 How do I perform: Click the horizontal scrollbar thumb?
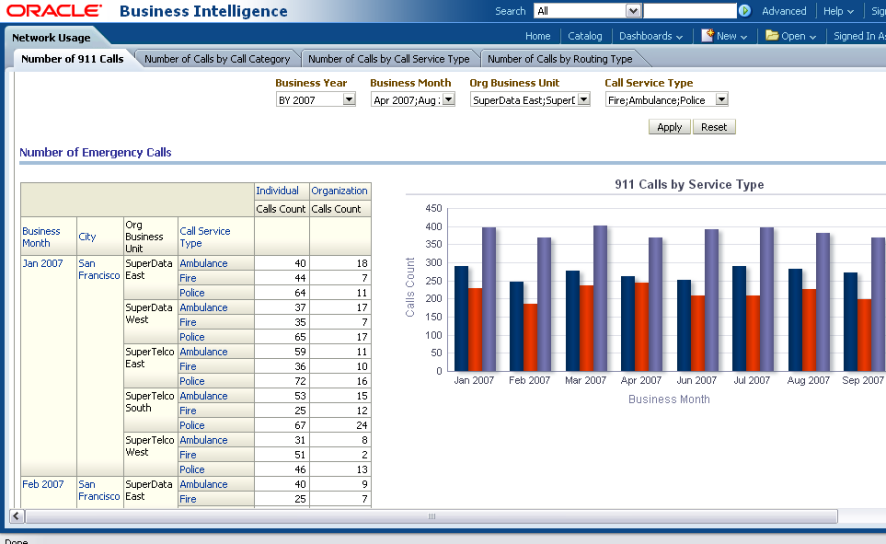(x=432, y=516)
